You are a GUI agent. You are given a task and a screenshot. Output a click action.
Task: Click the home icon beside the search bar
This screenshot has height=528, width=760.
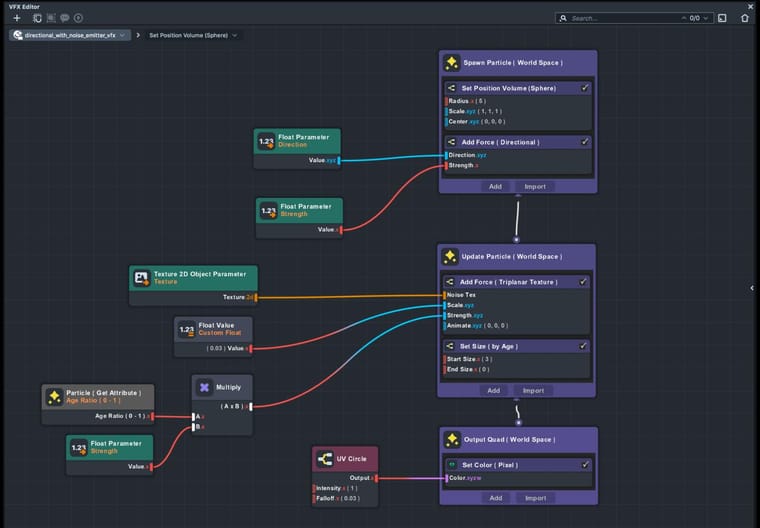(745, 18)
